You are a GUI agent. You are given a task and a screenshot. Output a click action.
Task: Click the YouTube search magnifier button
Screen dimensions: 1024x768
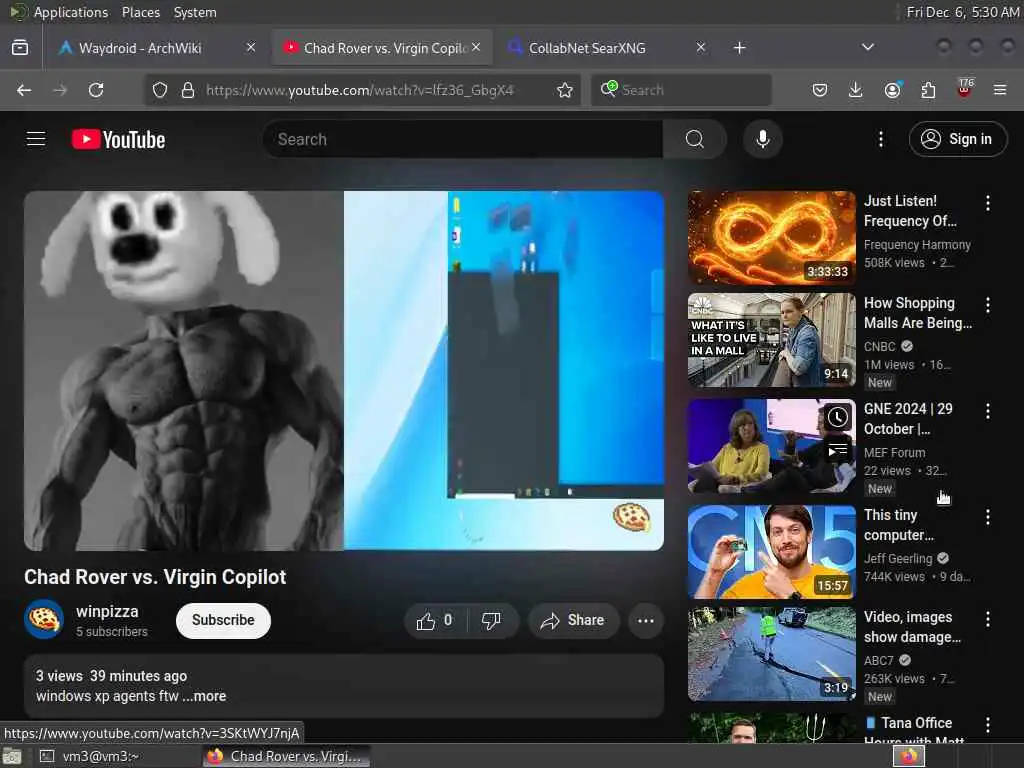[x=695, y=139]
